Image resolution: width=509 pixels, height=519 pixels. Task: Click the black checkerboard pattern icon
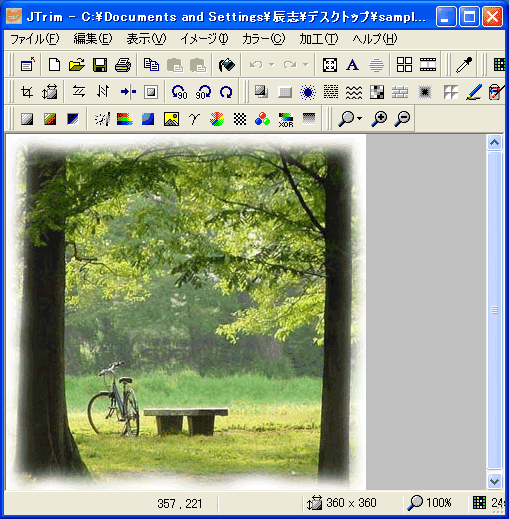point(240,119)
